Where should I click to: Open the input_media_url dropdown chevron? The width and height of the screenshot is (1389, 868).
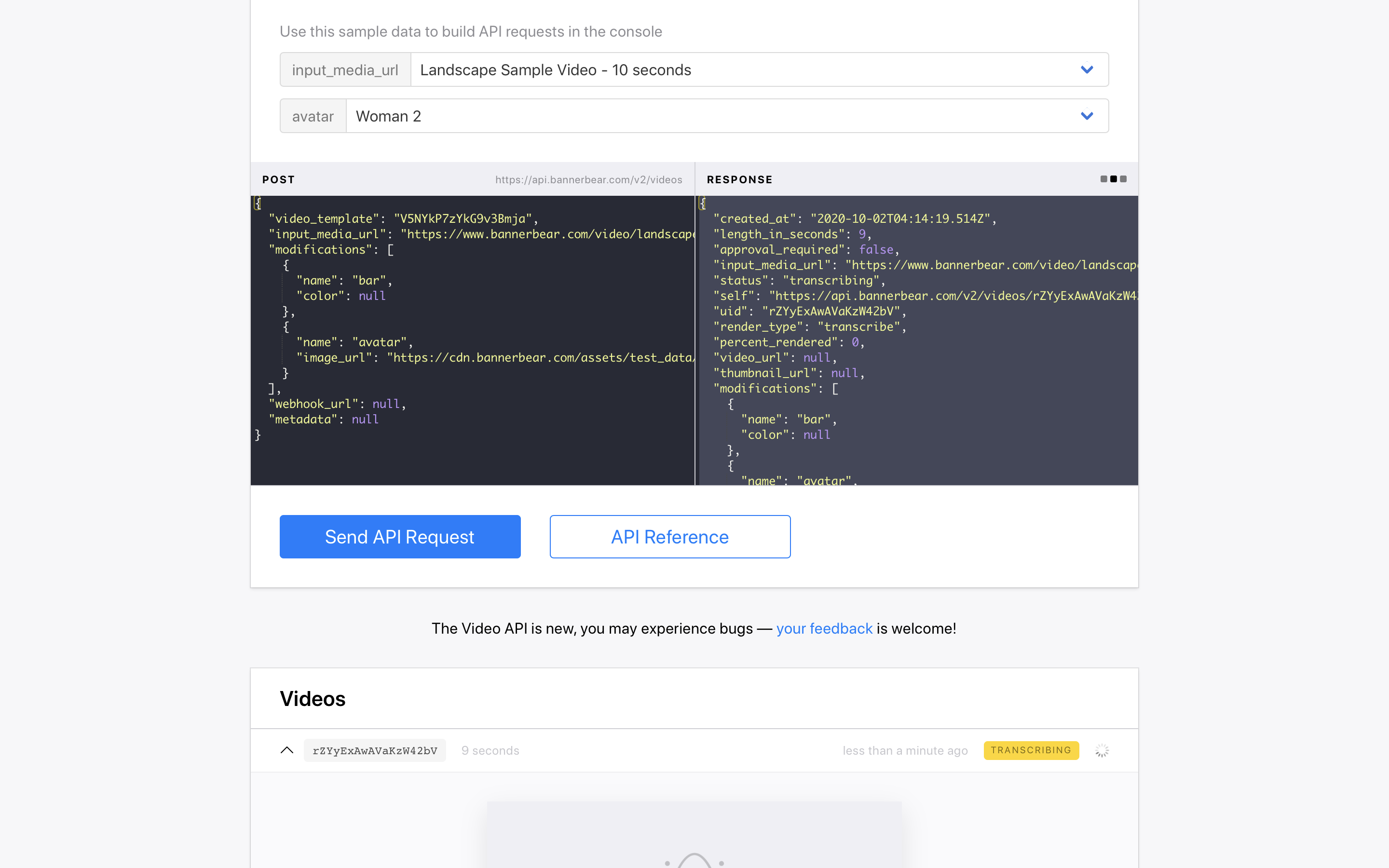coord(1087,69)
